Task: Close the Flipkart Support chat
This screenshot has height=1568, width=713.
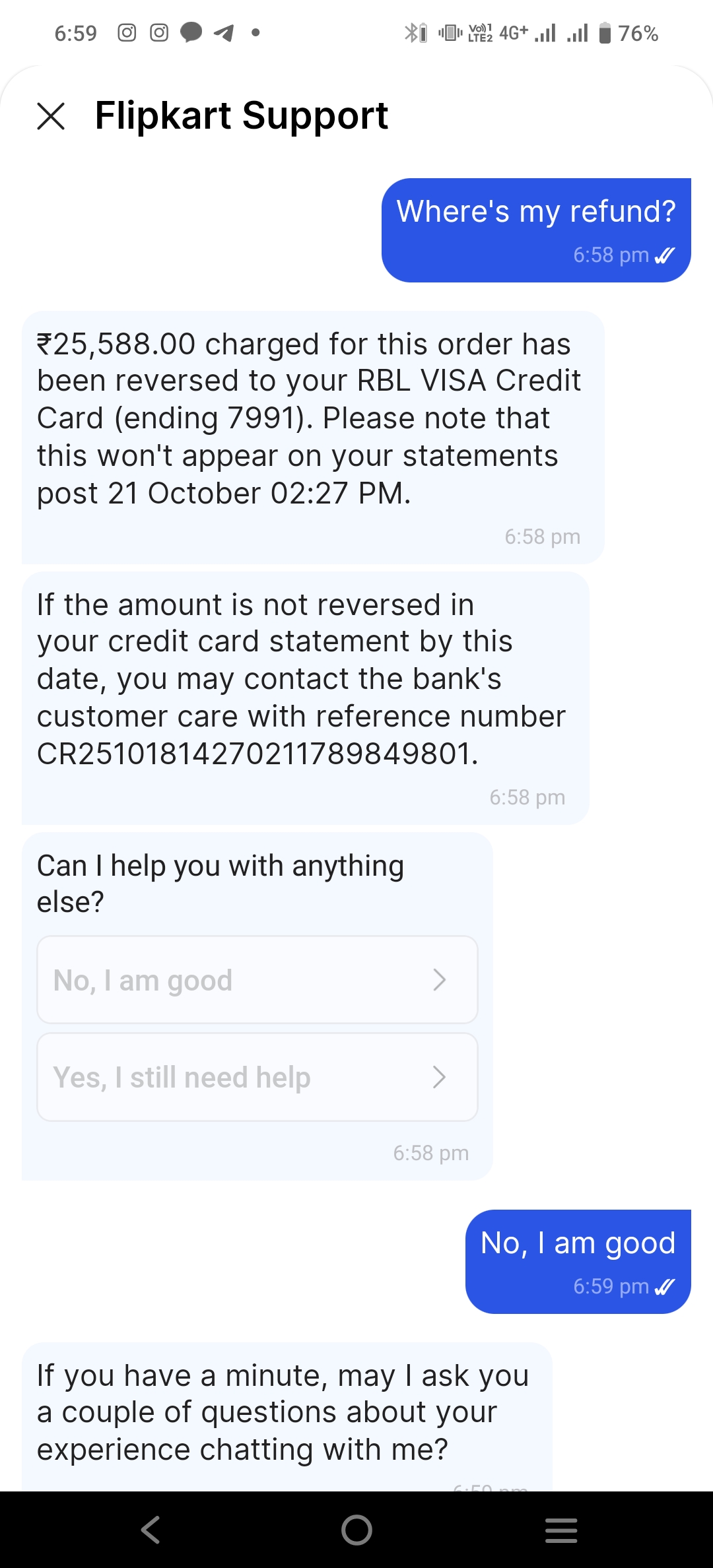Action: [51, 116]
